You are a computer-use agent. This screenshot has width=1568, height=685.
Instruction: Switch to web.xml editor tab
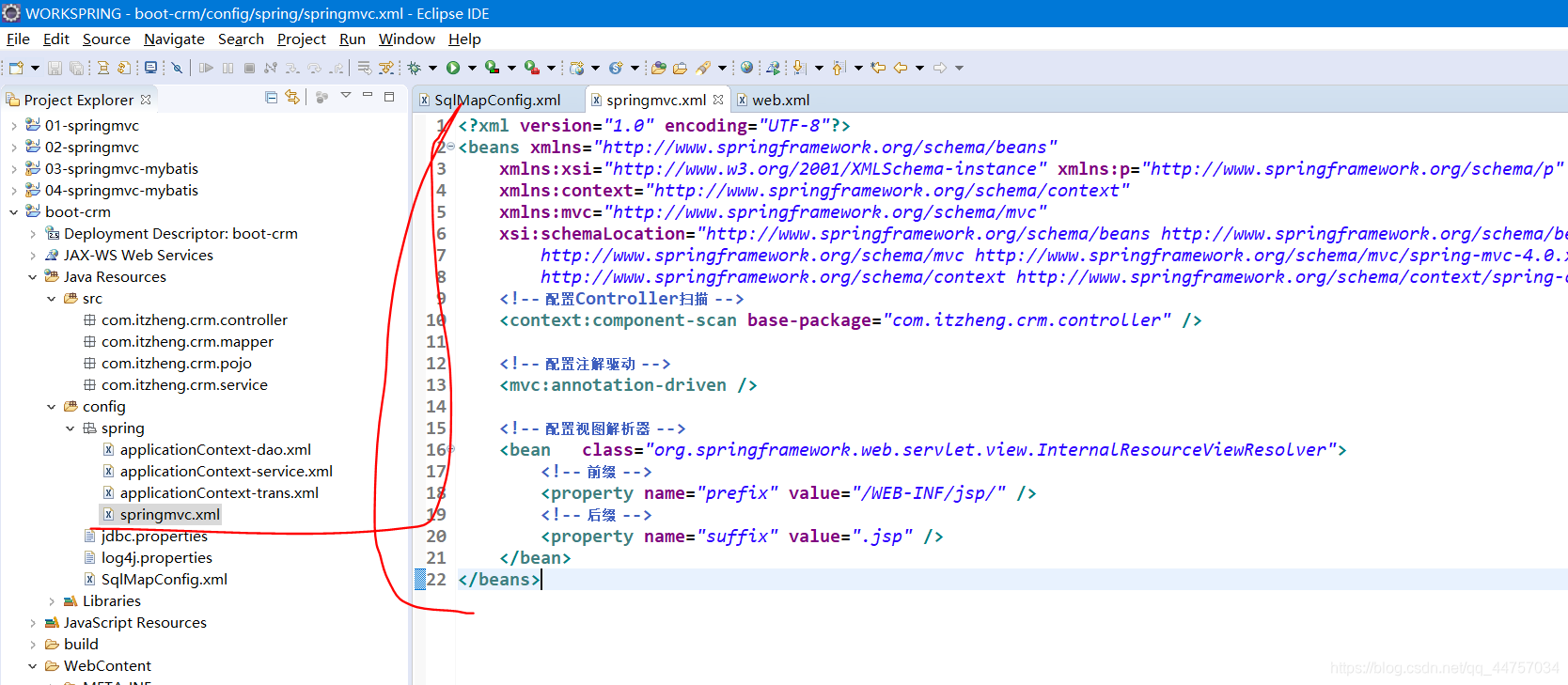tap(773, 100)
